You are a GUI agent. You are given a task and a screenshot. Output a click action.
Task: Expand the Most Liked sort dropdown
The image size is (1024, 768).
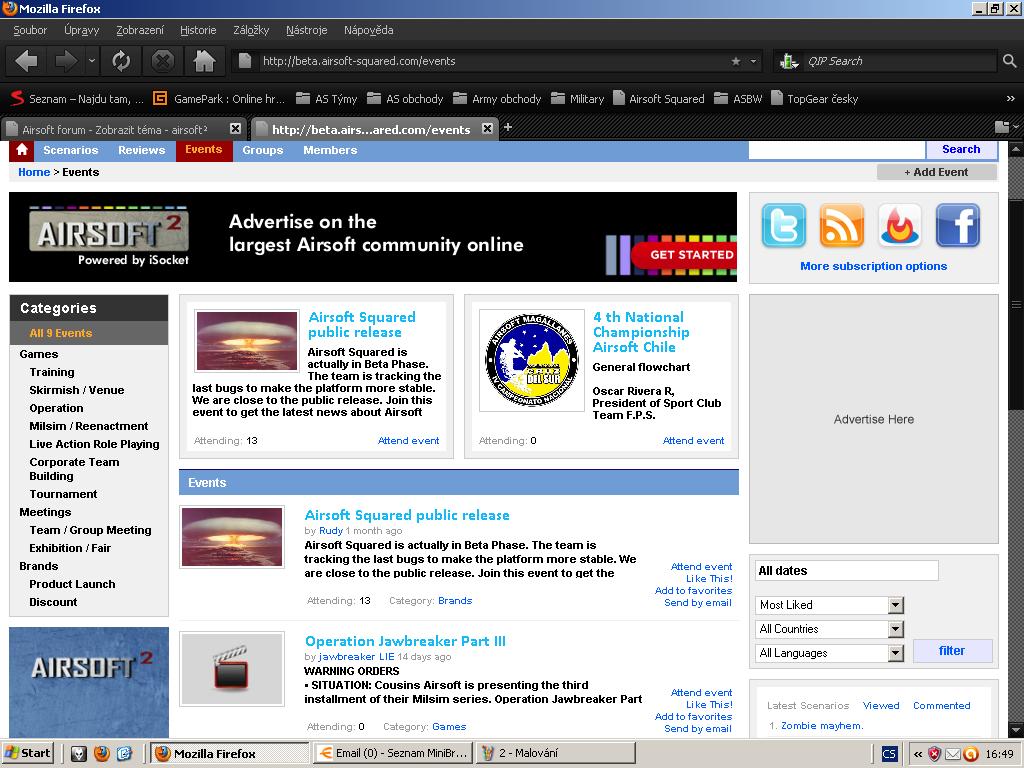(x=895, y=605)
